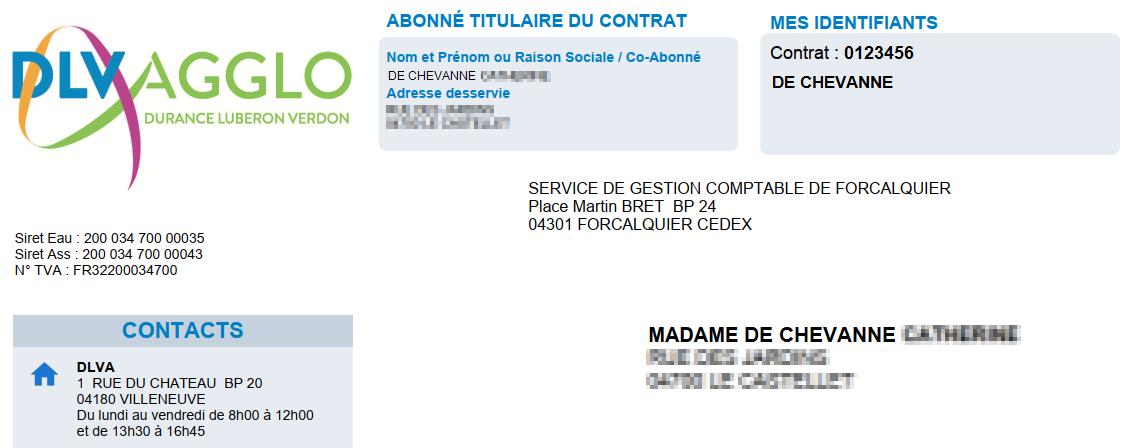Click the 04301 FORCALQUIER CEDEX line

click(x=640, y=224)
